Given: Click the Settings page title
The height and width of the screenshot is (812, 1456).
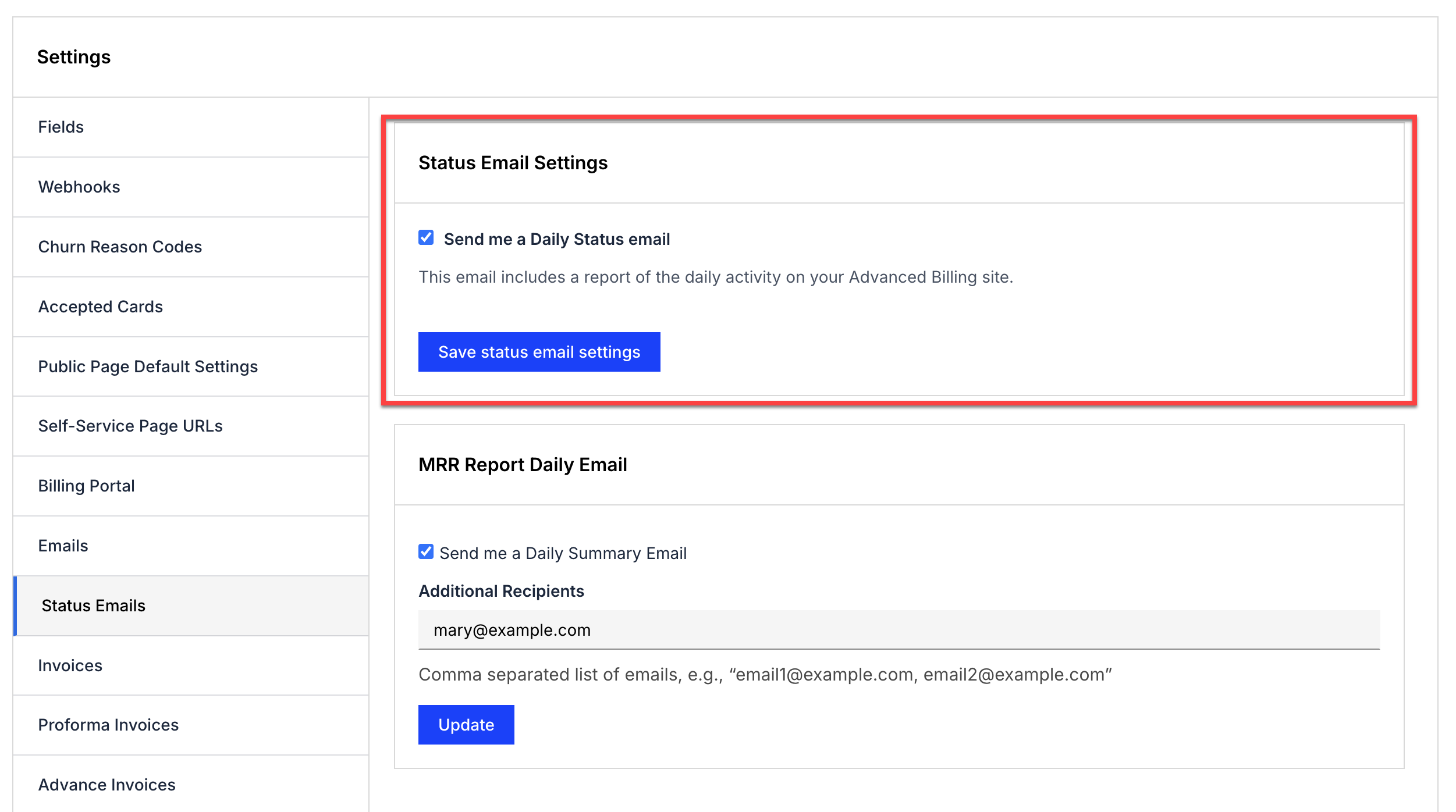Looking at the screenshot, I should (74, 57).
